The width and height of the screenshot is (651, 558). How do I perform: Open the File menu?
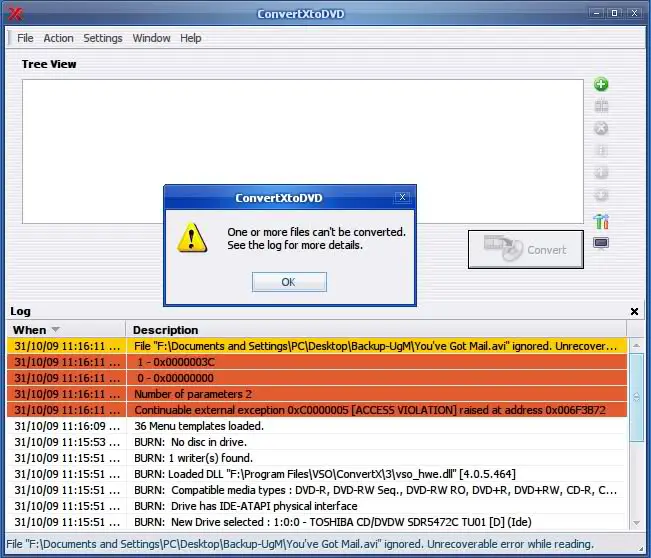pos(25,38)
